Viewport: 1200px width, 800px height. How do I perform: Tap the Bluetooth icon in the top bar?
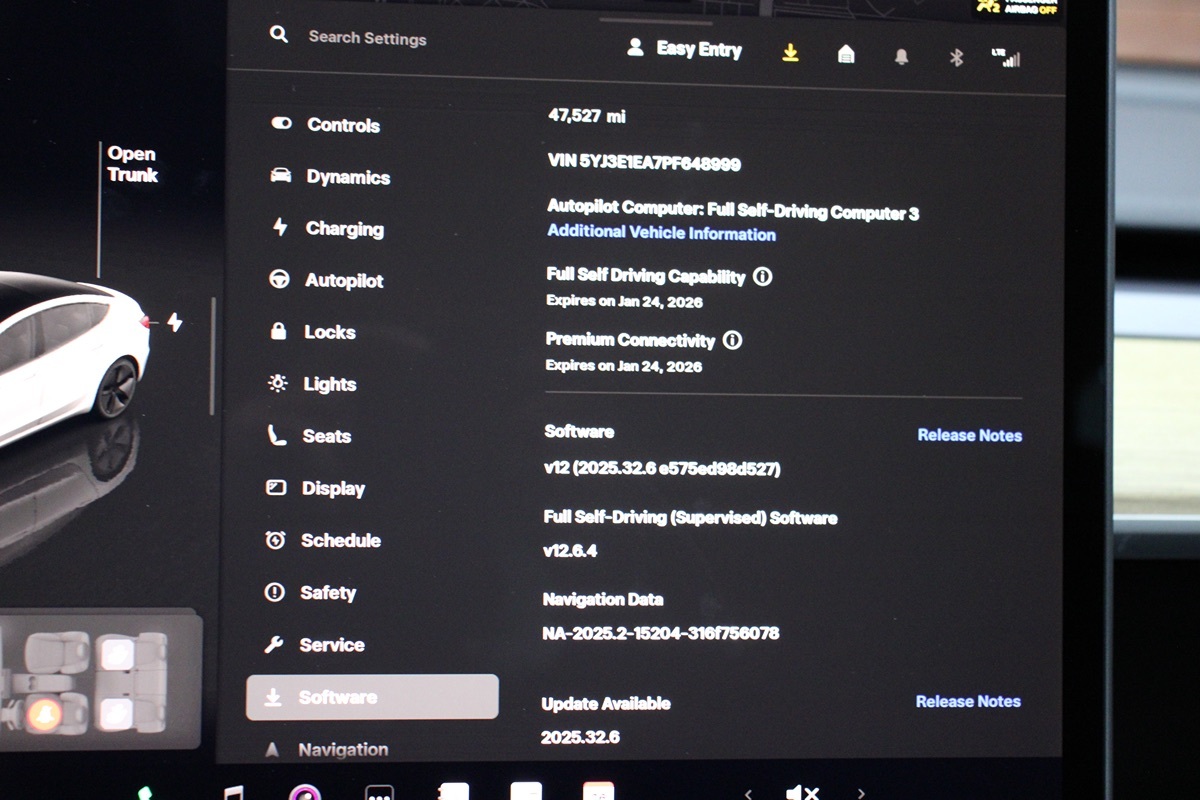pos(956,57)
